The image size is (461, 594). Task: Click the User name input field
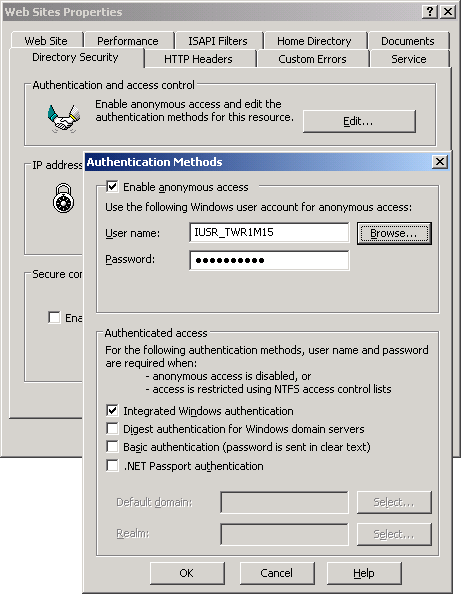point(269,232)
